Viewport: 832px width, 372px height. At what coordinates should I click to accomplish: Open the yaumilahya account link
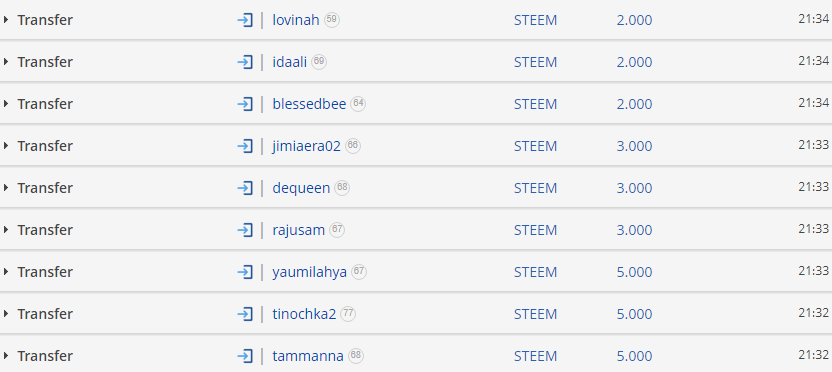point(309,272)
